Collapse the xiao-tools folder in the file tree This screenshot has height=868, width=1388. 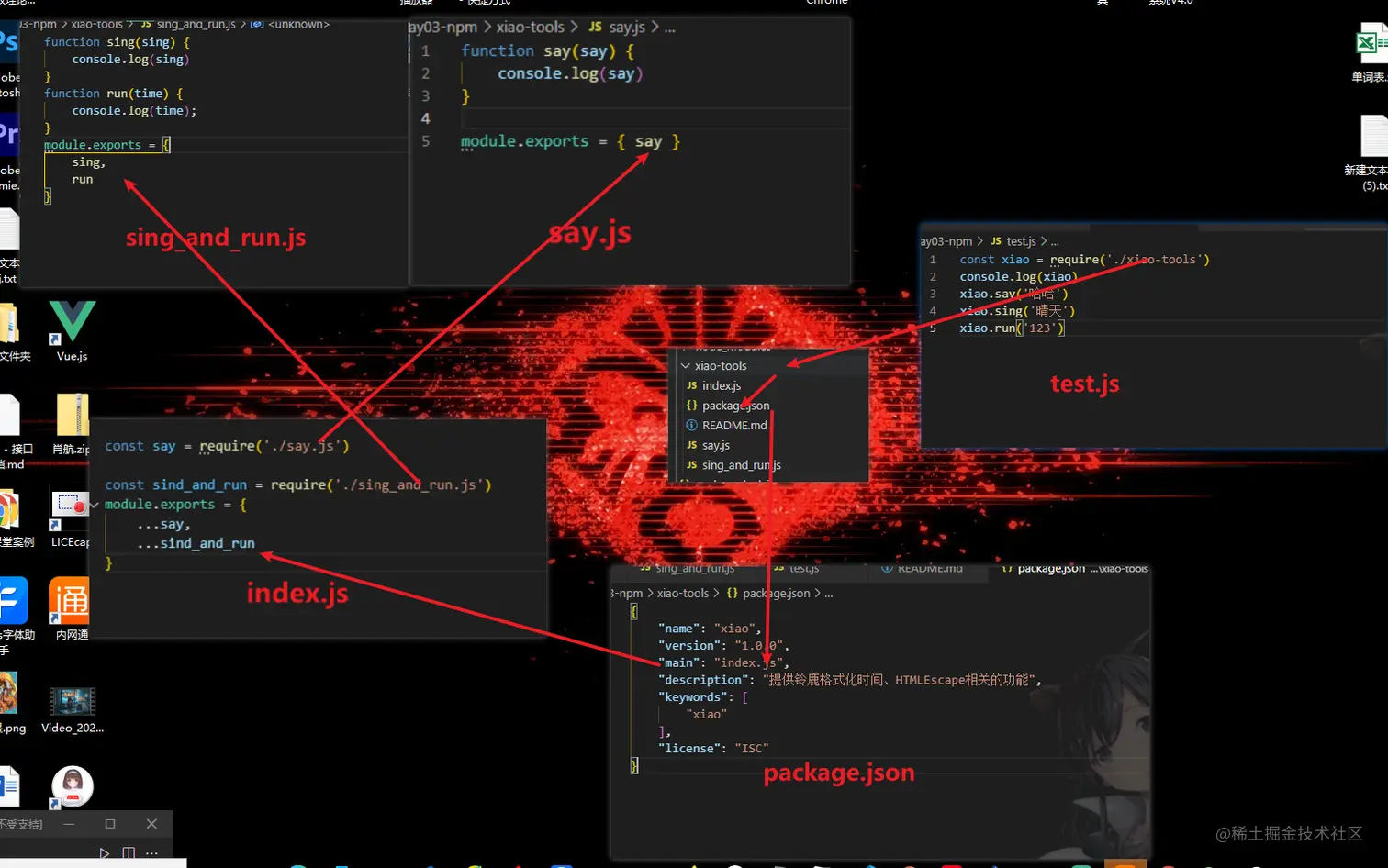686,365
